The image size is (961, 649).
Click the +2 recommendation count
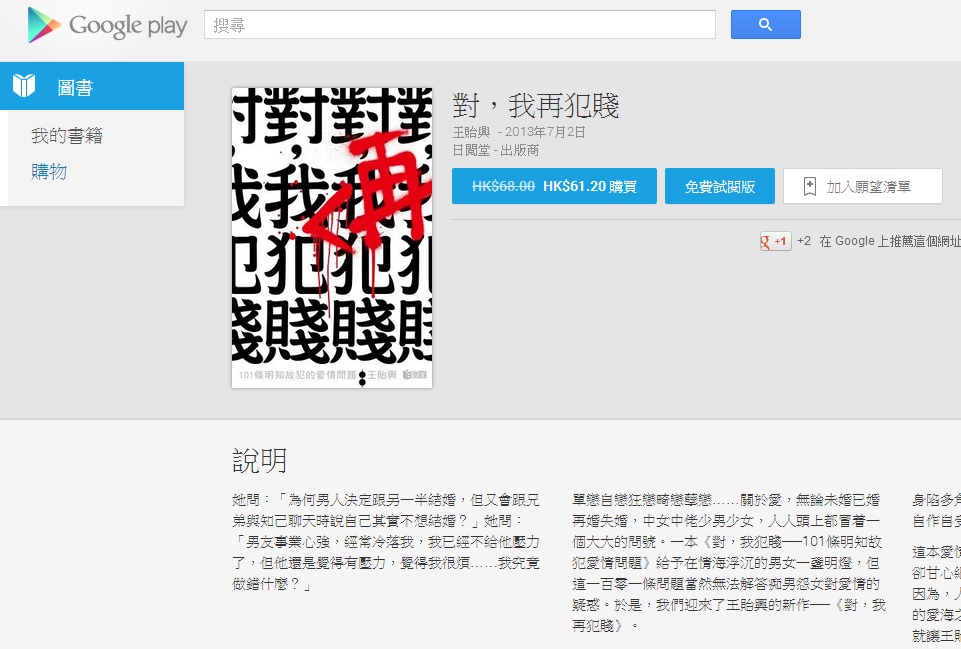(x=804, y=241)
